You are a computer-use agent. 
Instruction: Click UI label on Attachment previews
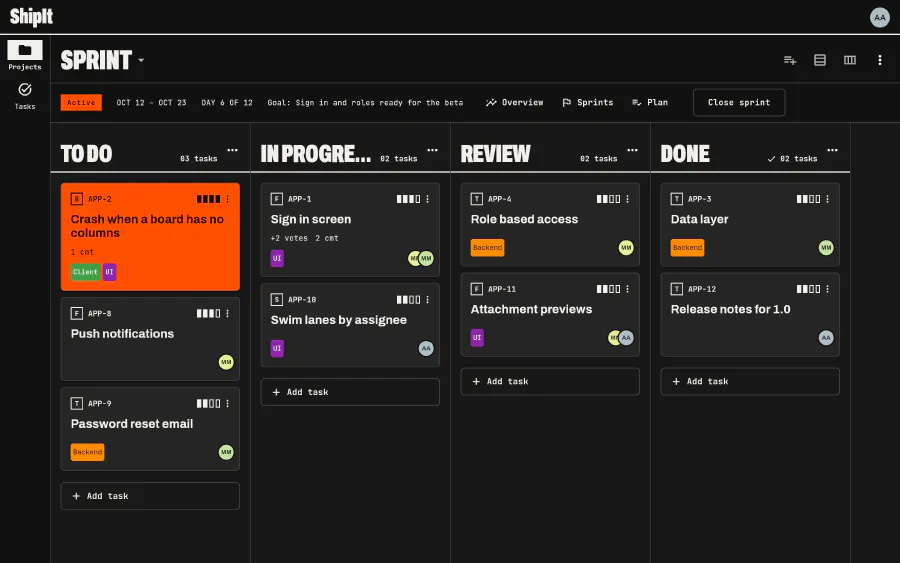pyautogui.click(x=477, y=337)
